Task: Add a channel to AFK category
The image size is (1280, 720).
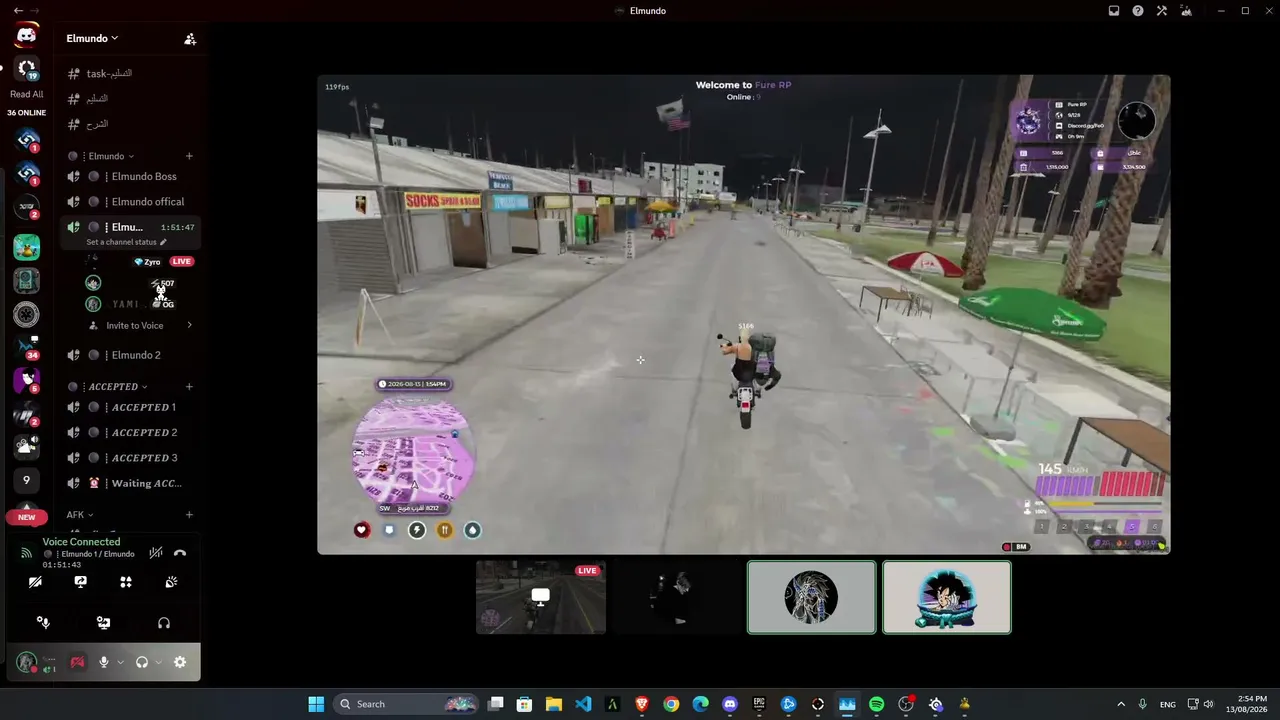Action: [x=189, y=515]
